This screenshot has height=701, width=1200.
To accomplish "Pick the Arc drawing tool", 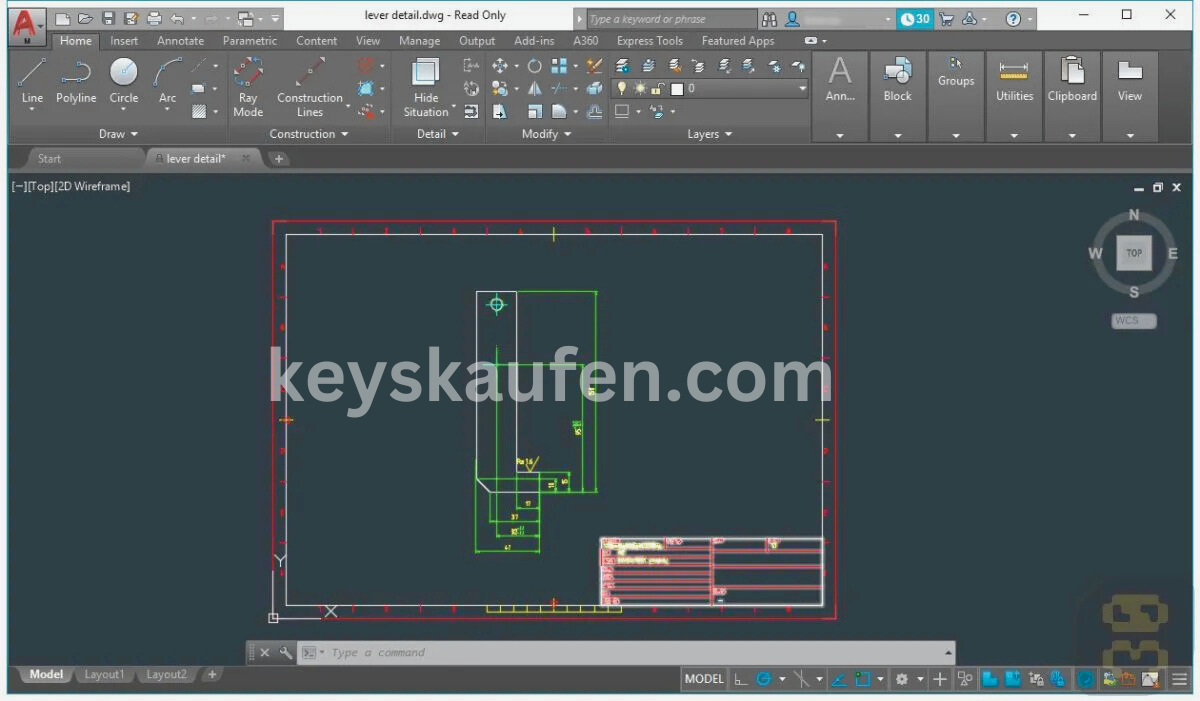I will pos(167,80).
